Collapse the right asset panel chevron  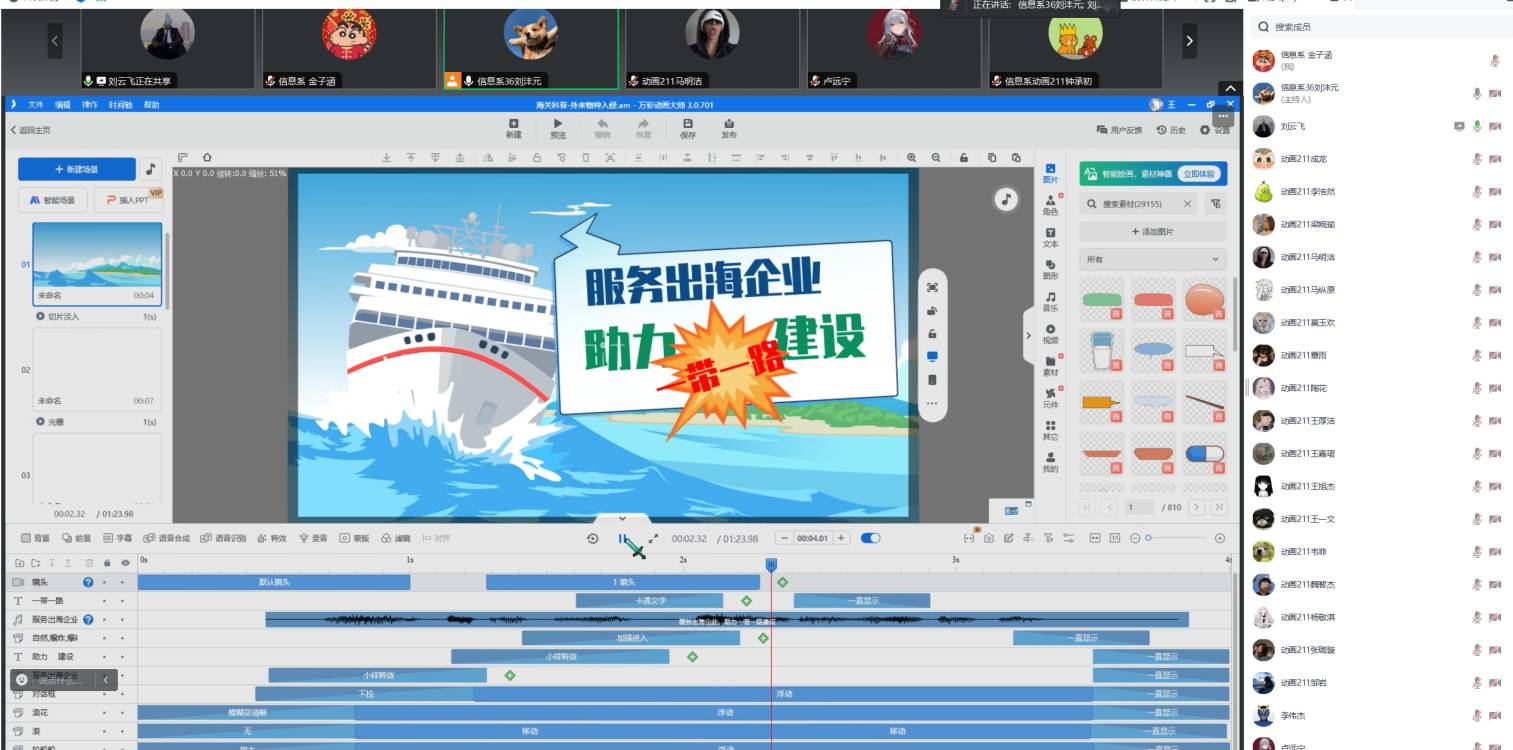click(1028, 335)
